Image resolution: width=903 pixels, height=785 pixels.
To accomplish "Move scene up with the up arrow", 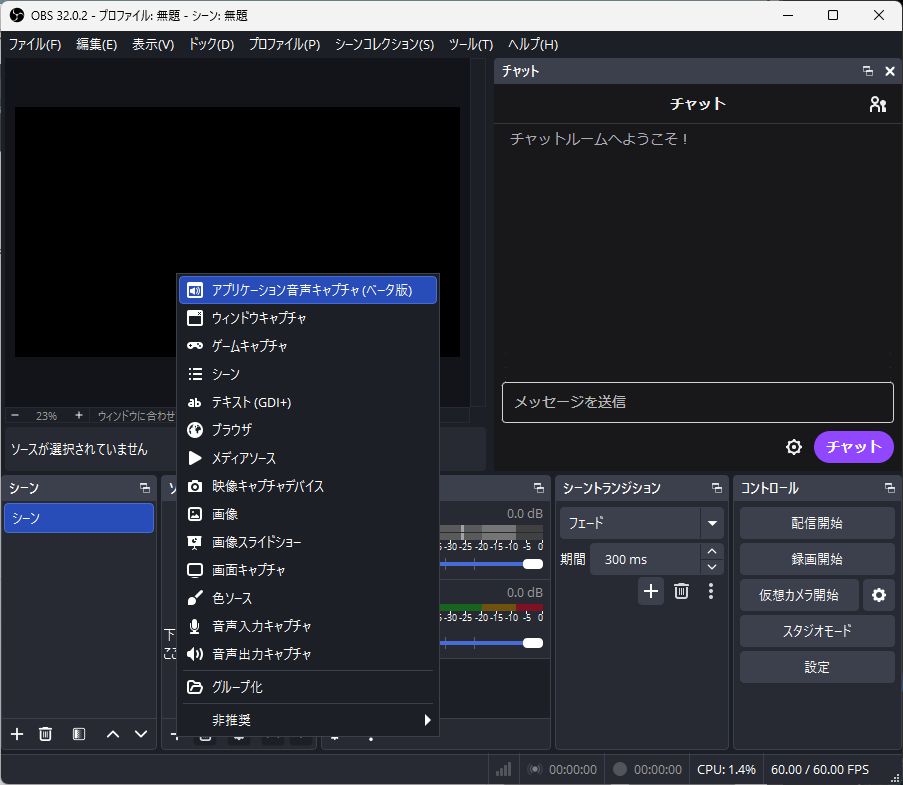I will 112,734.
